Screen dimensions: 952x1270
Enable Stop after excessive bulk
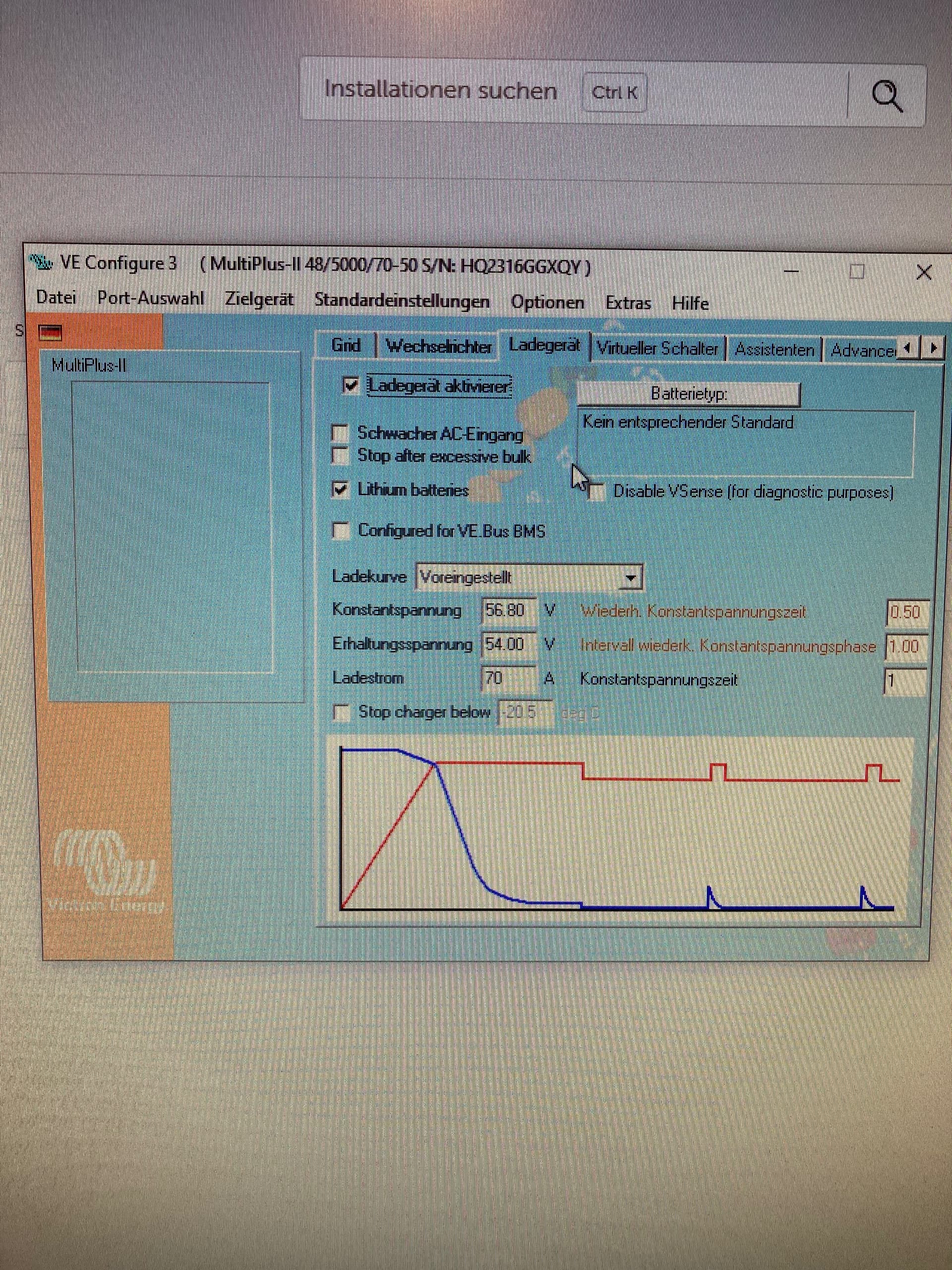coord(340,456)
